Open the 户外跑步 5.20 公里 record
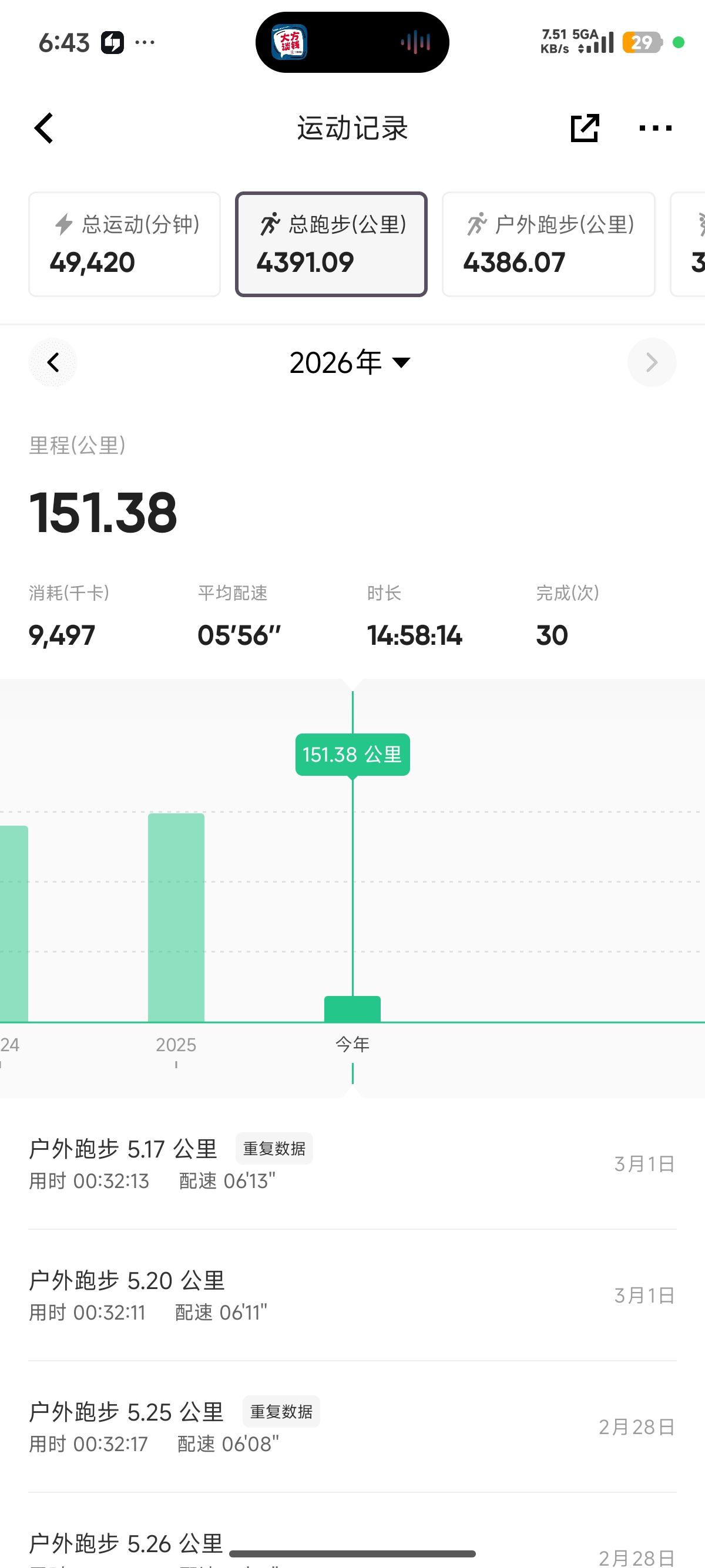 [x=352, y=1296]
